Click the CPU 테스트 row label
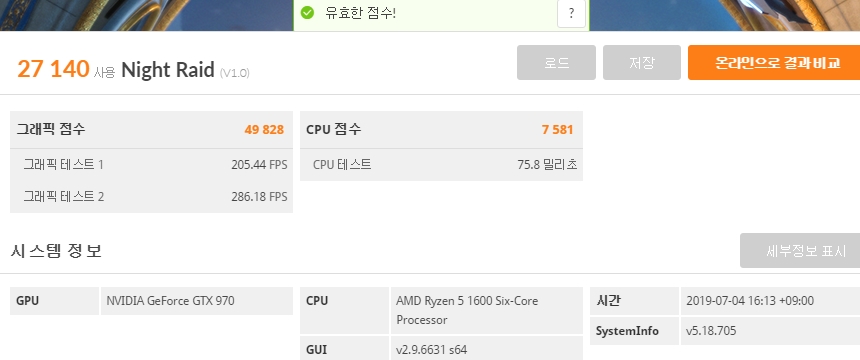860x360 pixels. (x=342, y=164)
